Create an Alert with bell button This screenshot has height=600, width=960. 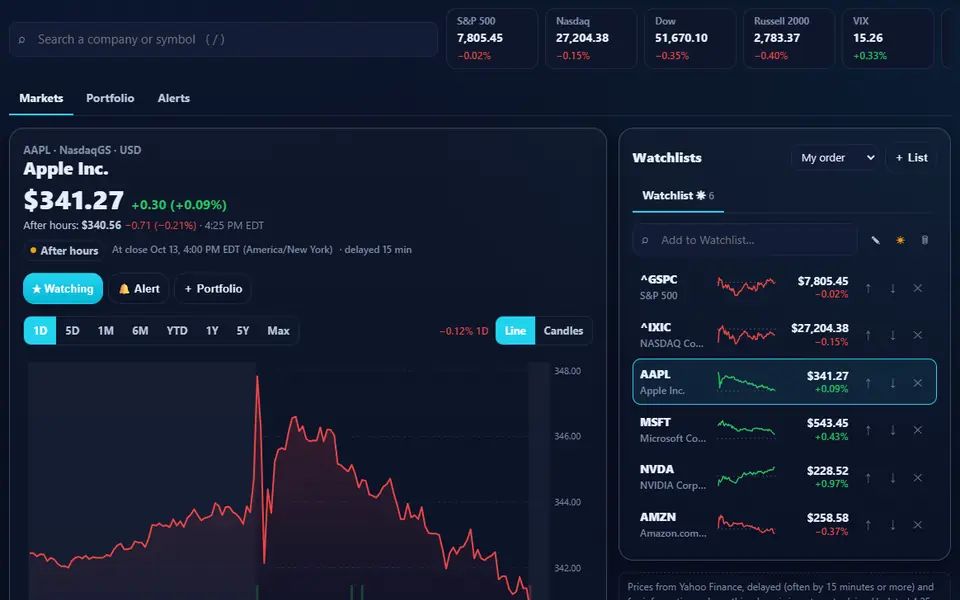click(x=139, y=288)
